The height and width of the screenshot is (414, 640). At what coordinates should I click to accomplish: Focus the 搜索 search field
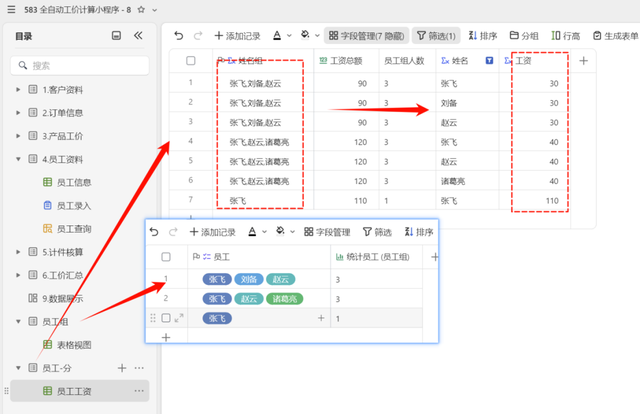[x=80, y=65]
